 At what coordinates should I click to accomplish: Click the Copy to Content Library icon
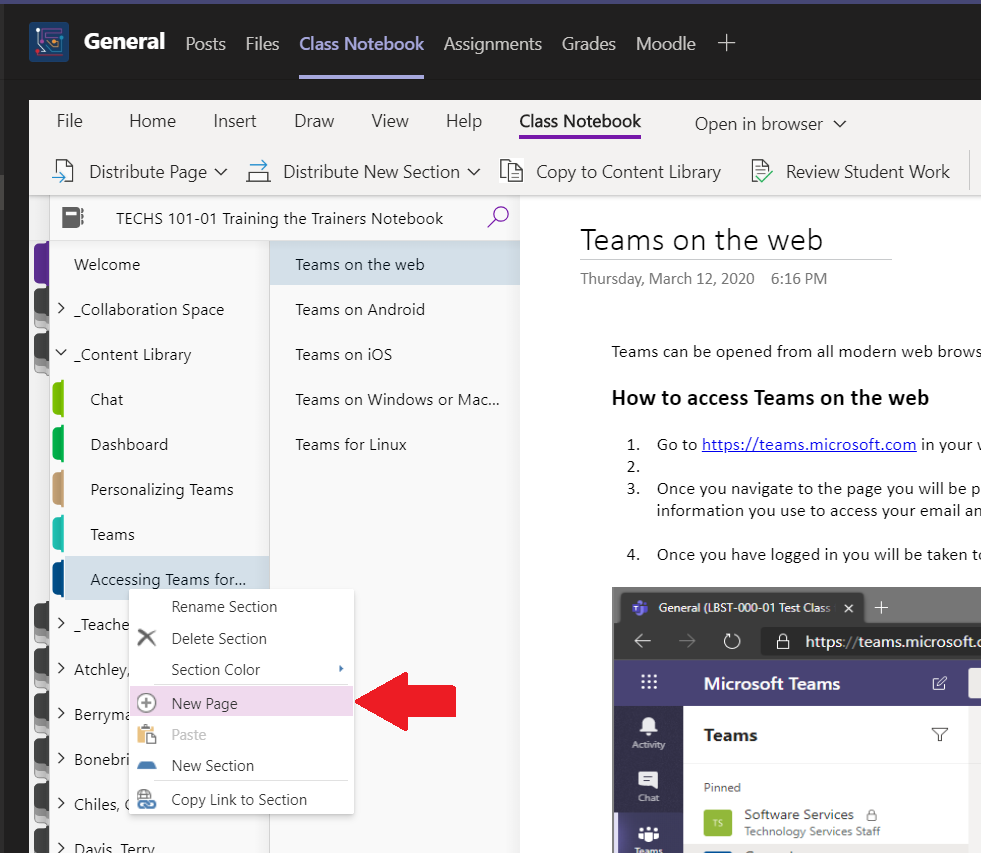click(511, 171)
